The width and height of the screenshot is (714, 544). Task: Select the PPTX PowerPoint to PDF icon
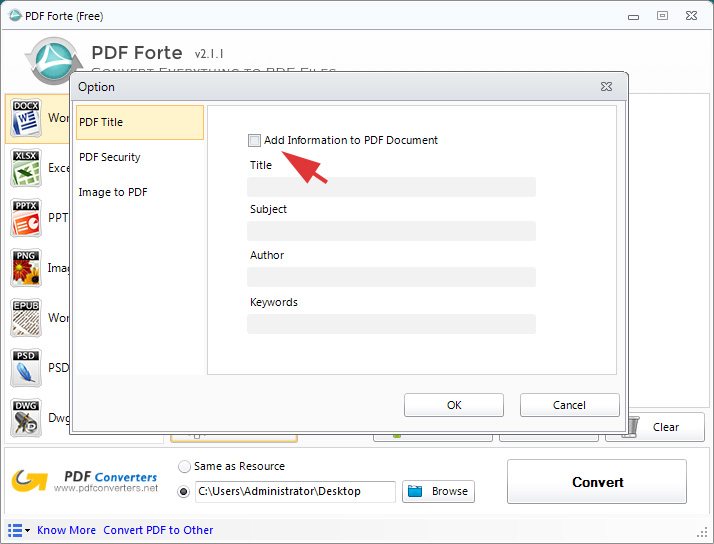pos(26,218)
